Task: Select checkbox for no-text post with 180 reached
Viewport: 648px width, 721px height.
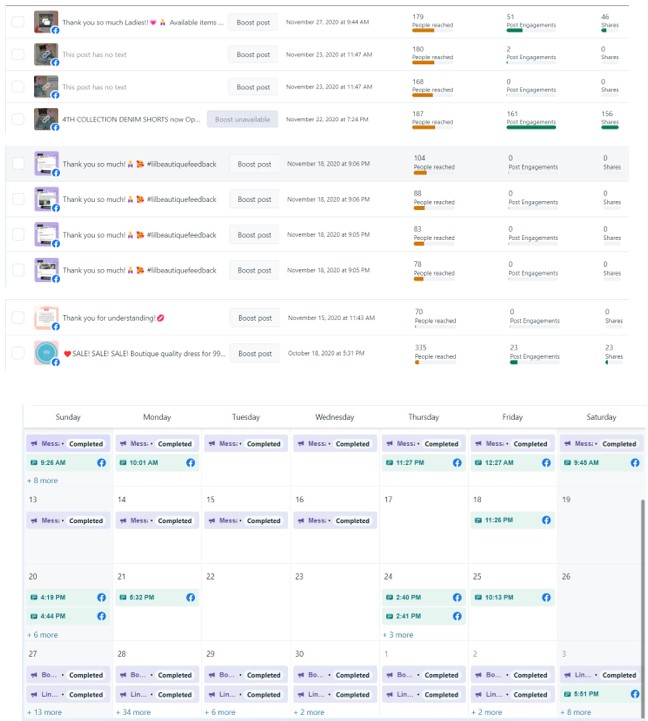Action: 18,54
